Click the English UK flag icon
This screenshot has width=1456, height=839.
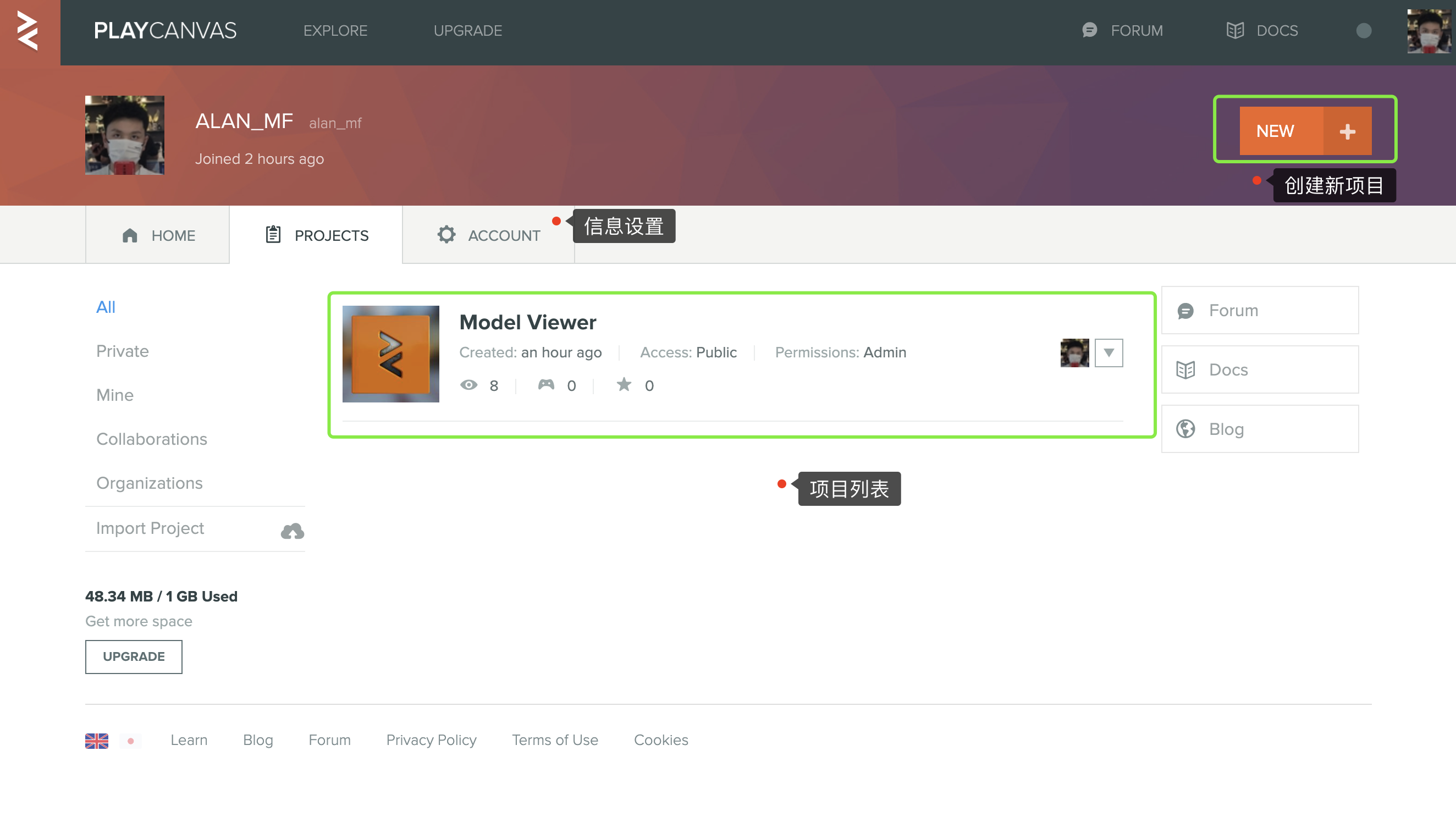click(x=96, y=741)
